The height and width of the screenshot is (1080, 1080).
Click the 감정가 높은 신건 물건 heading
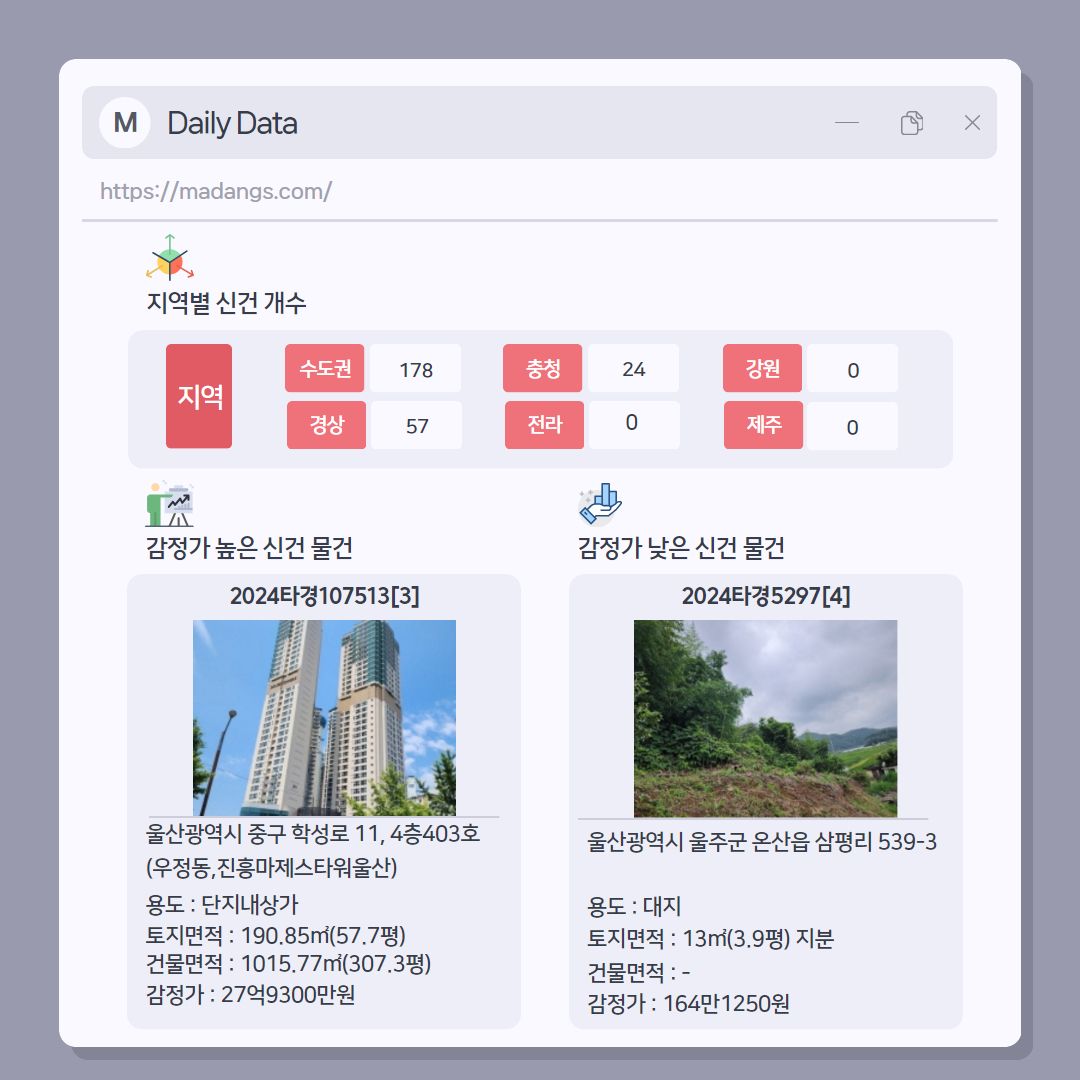249,548
